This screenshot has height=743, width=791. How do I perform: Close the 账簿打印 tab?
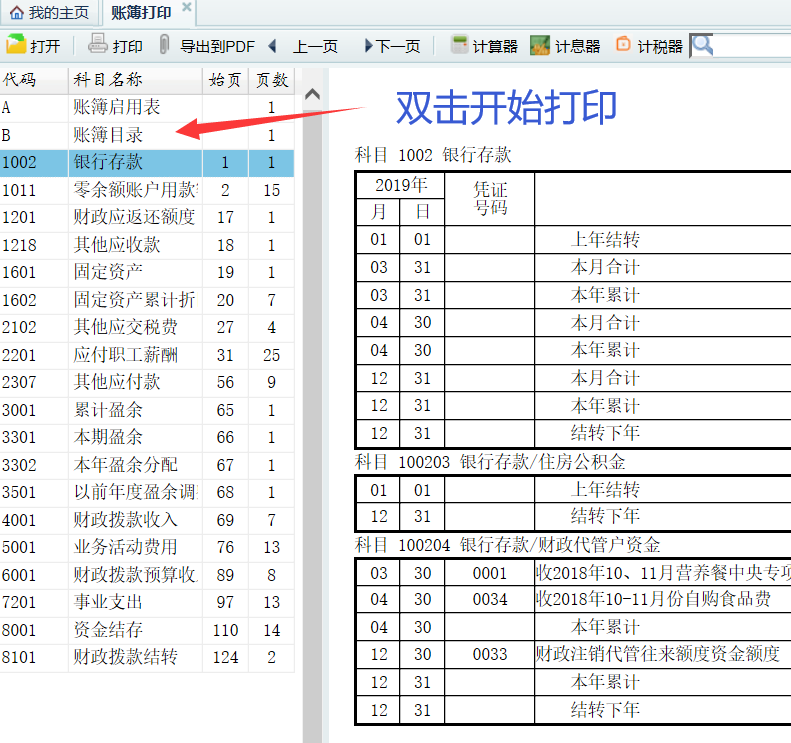pos(187,7)
